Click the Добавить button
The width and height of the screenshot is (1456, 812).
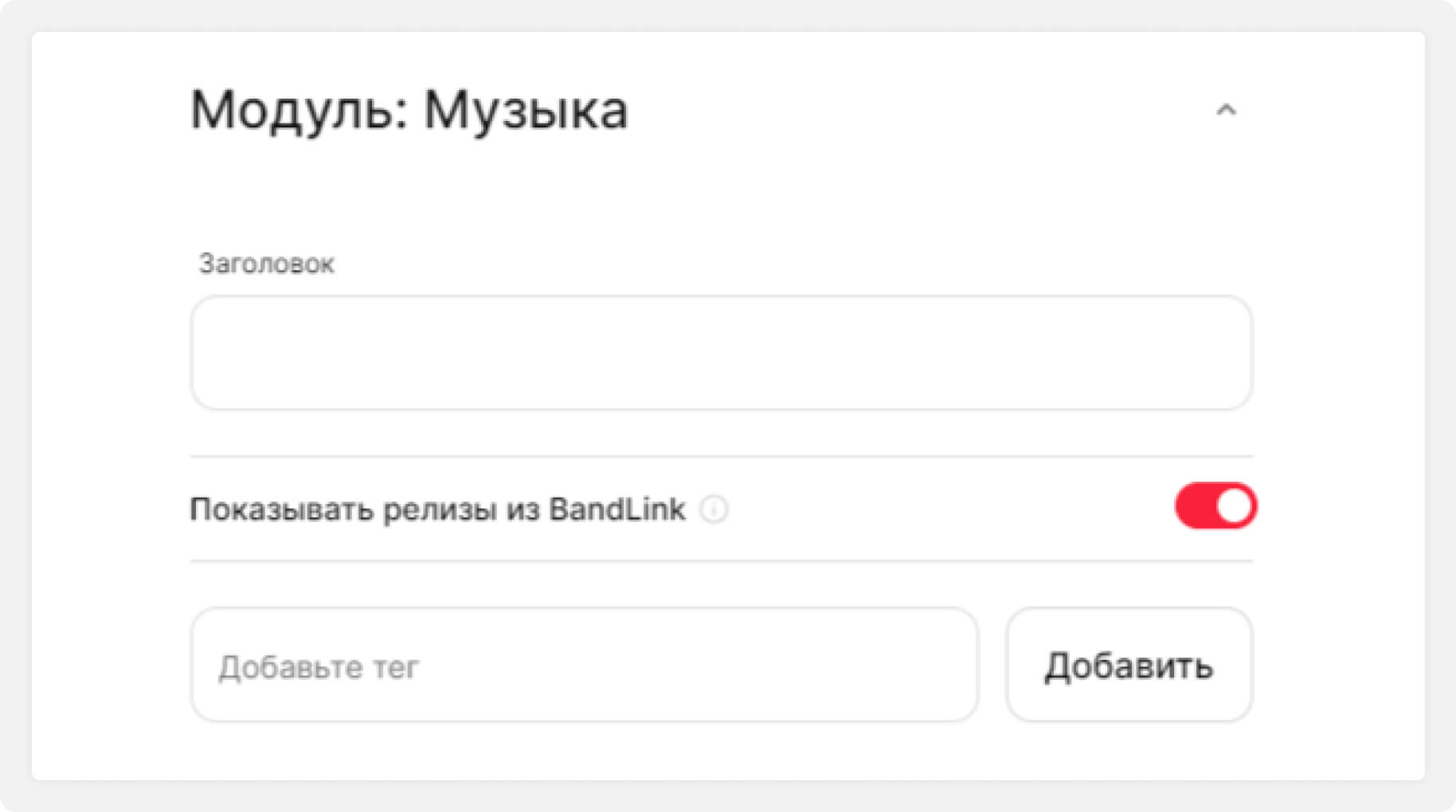pyautogui.click(x=1129, y=666)
